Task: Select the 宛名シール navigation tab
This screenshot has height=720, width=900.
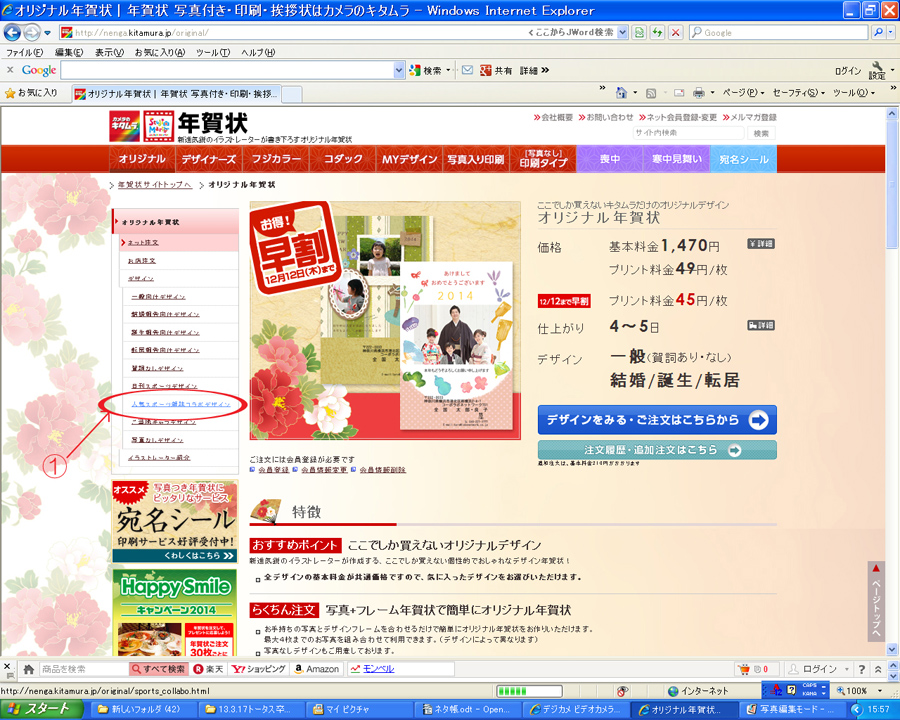Action: [743, 159]
